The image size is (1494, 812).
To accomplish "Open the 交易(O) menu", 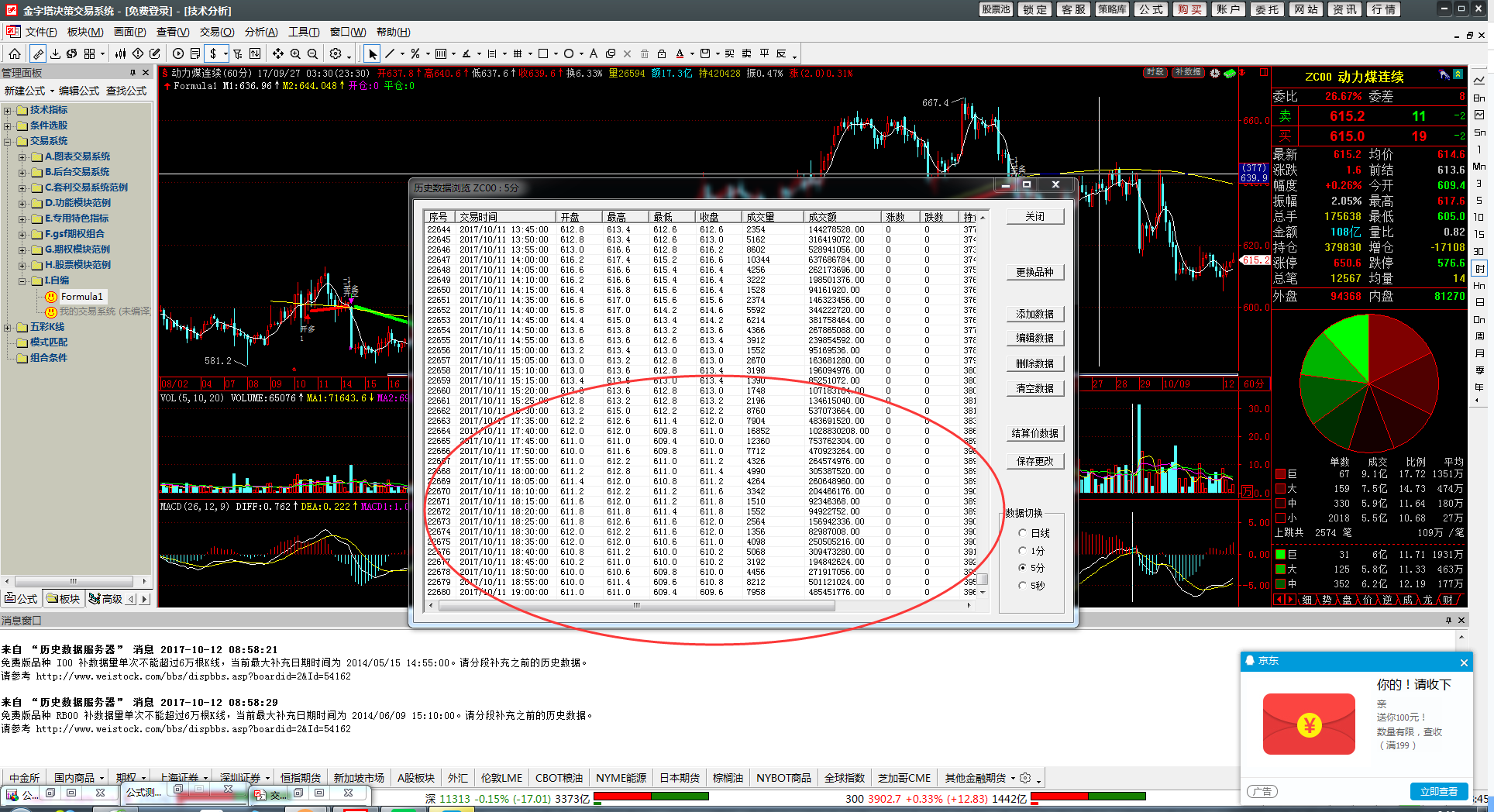I will click(217, 32).
